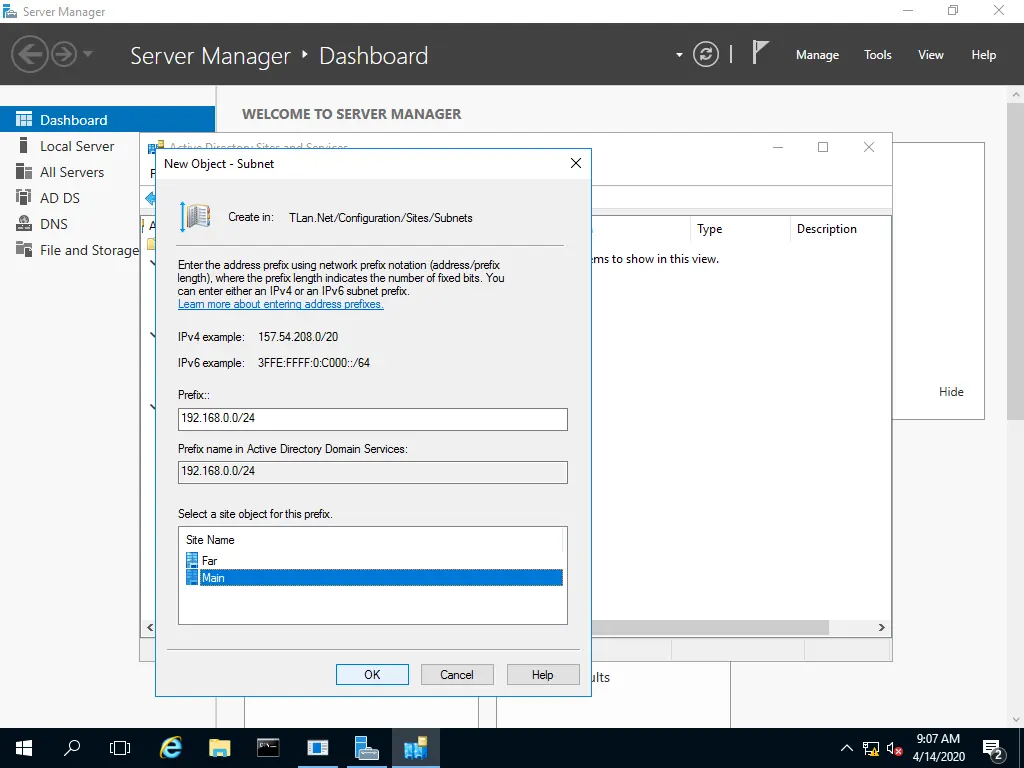Open 'Learn more about entering address prefixes' link
Image resolution: width=1024 pixels, height=768 pixels.
(x=281, y=304)
